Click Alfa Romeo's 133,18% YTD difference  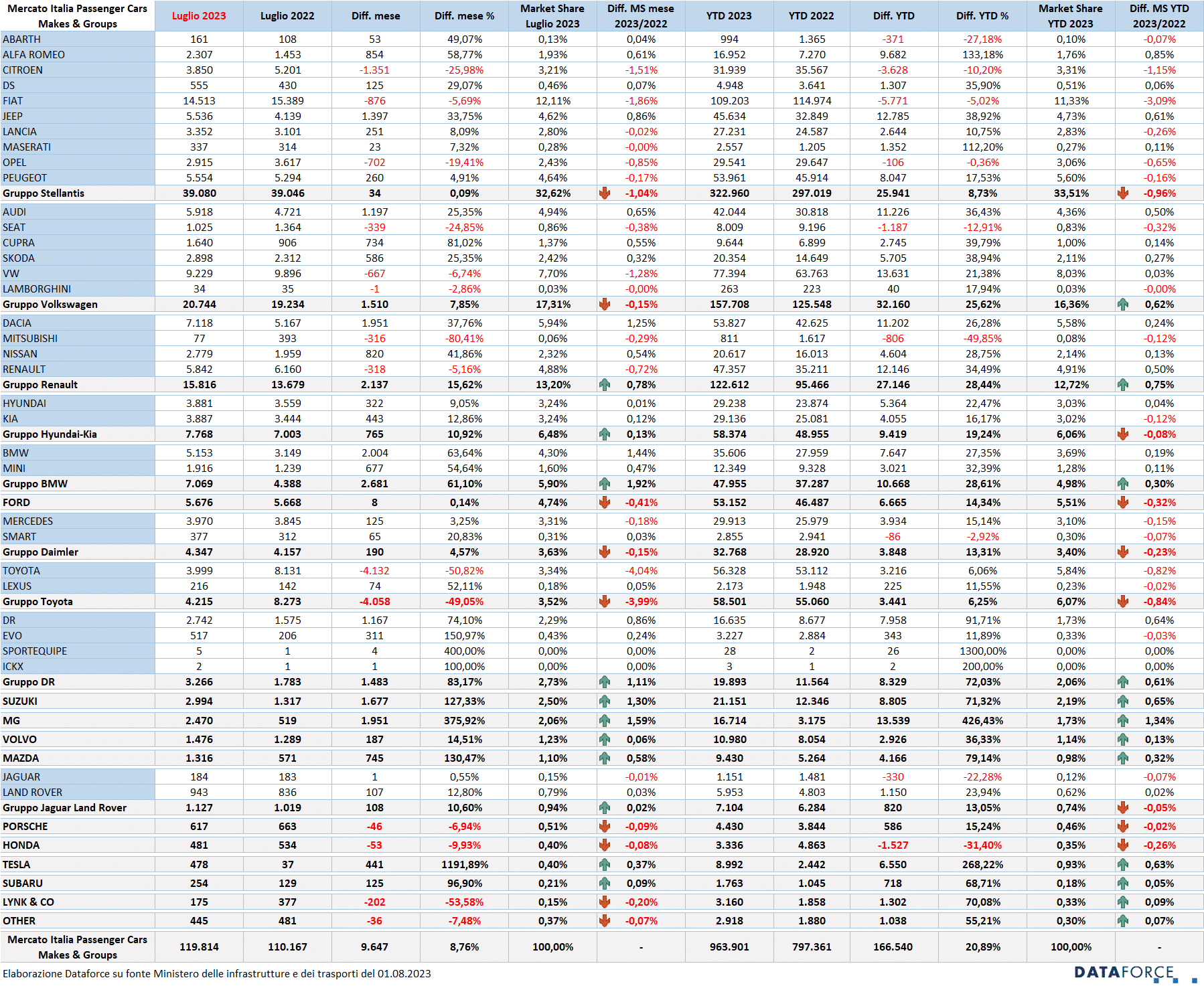pos(982,55)
